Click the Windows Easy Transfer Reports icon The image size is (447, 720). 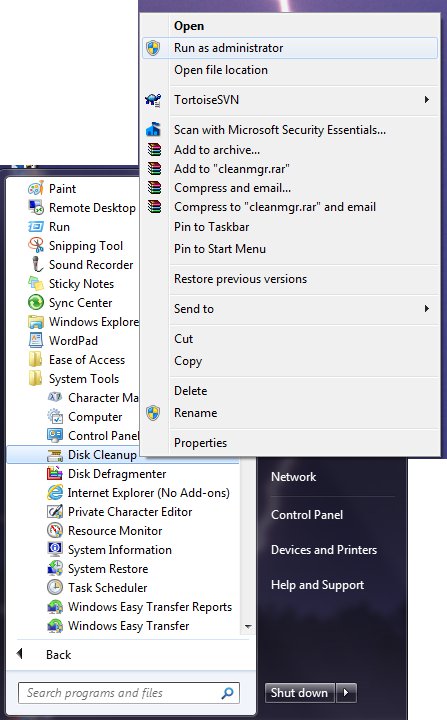(55, 606)
